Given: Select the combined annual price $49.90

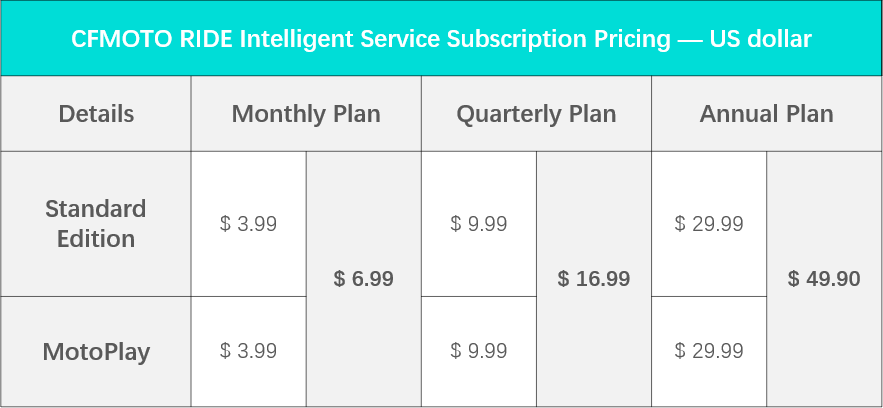Looking at the screenshot, I should 824,279.
